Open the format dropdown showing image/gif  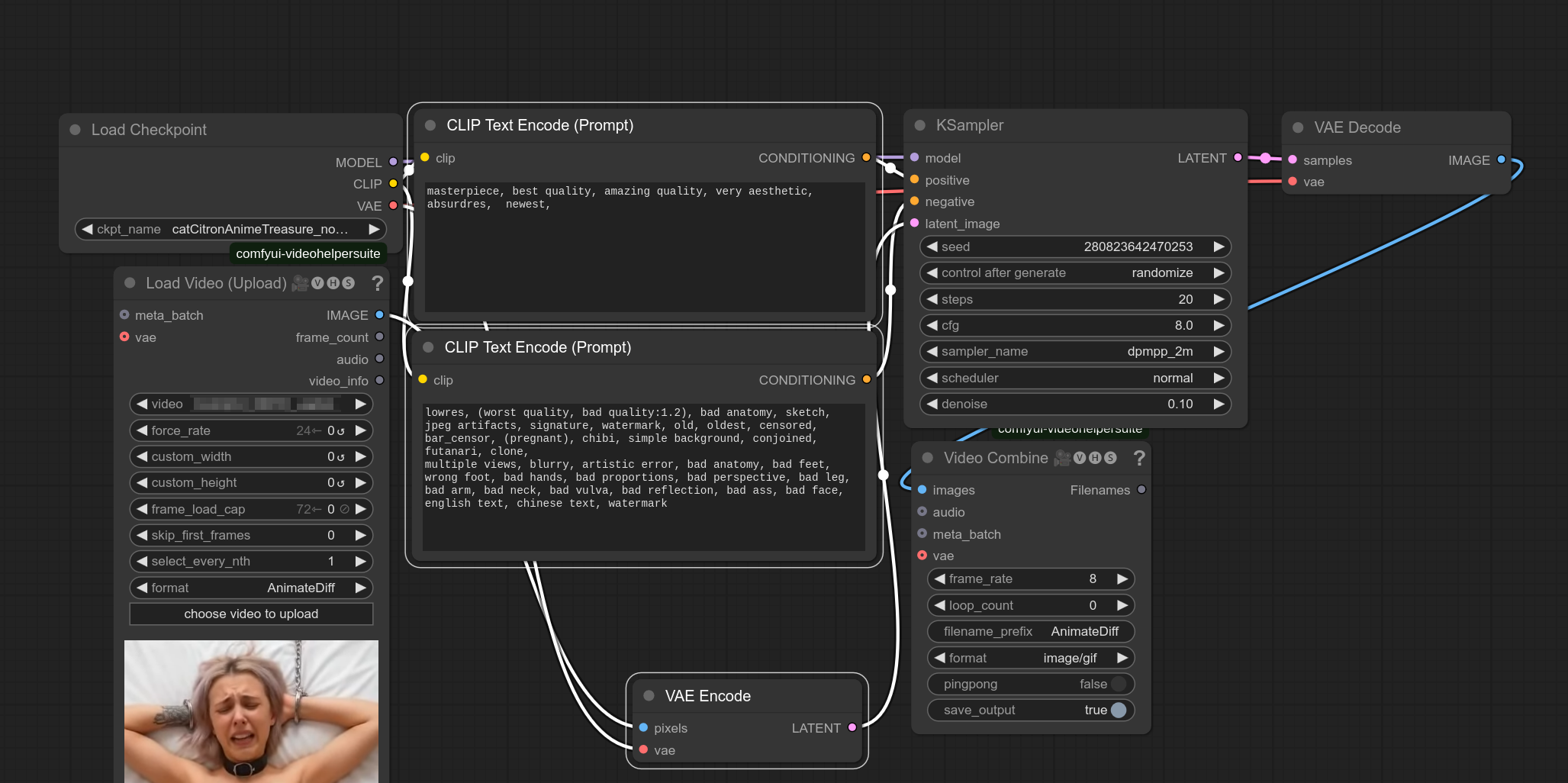[1031, 658]
